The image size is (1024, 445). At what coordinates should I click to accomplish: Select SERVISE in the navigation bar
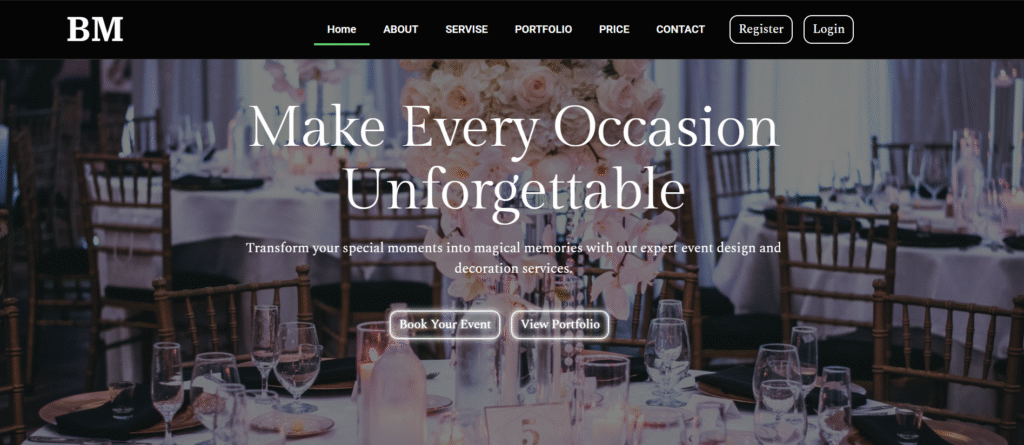click(x=466, y=29)
